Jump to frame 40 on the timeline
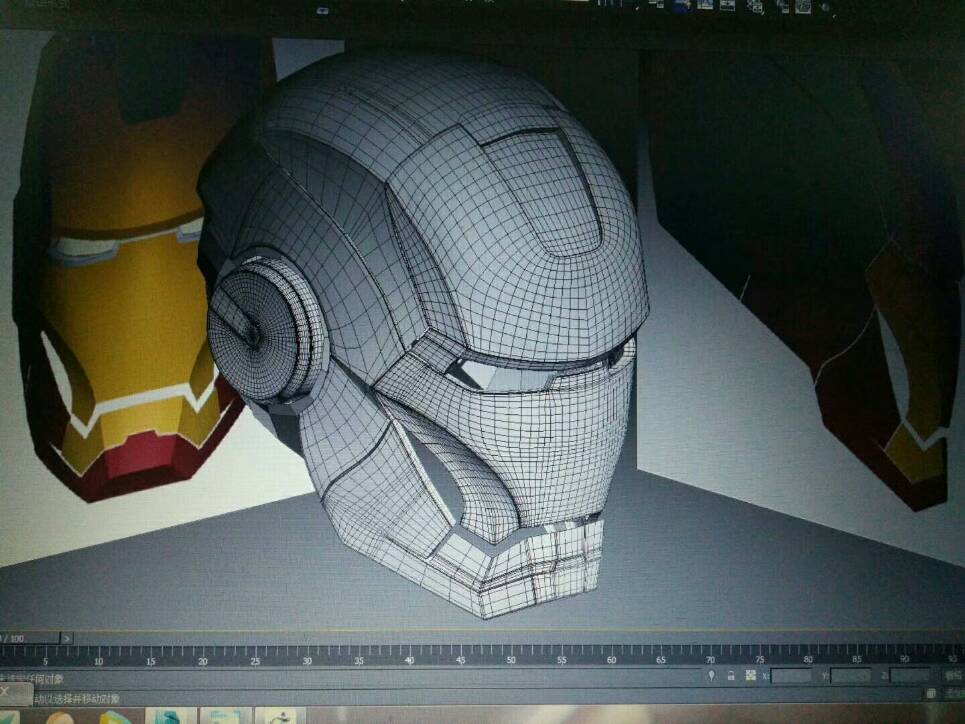The width and height of the screenshot is (965, 724). (409, 660)
